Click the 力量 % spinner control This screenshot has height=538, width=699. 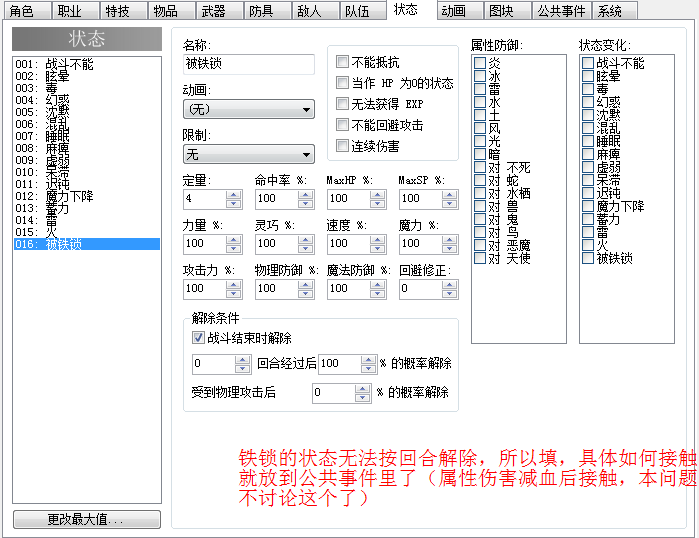233,244
